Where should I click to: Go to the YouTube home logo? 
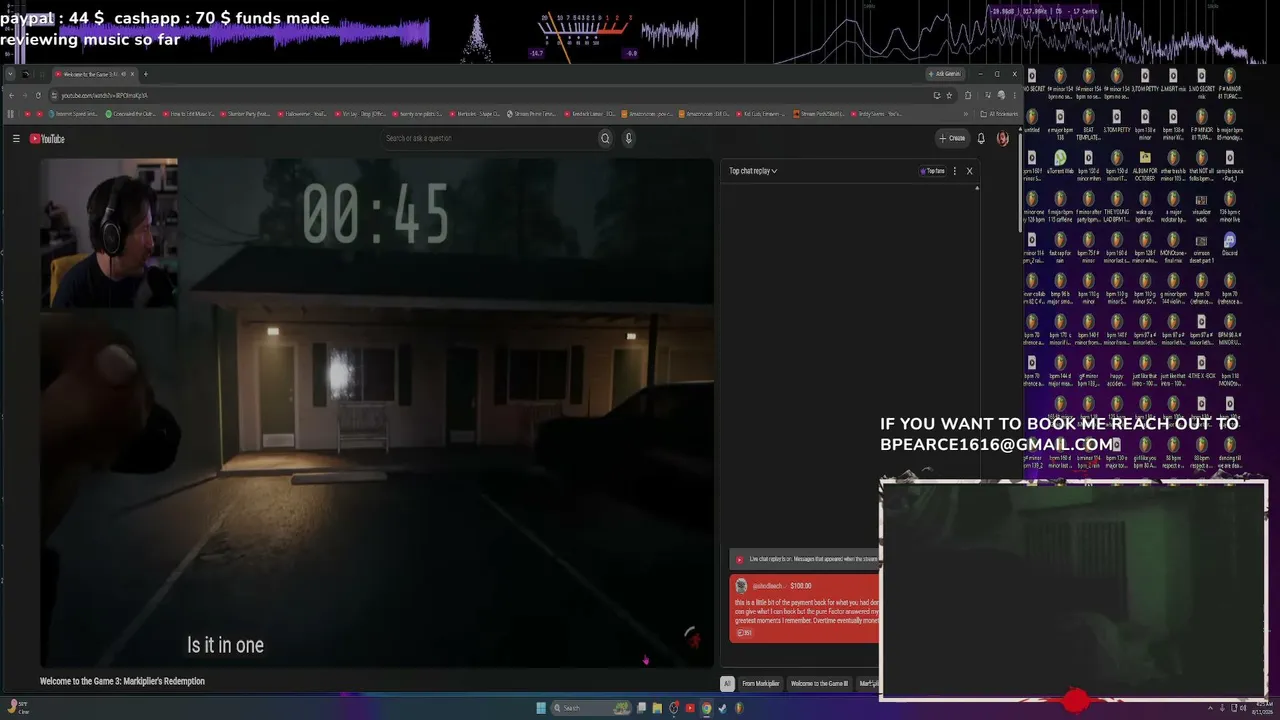(47, 139)
